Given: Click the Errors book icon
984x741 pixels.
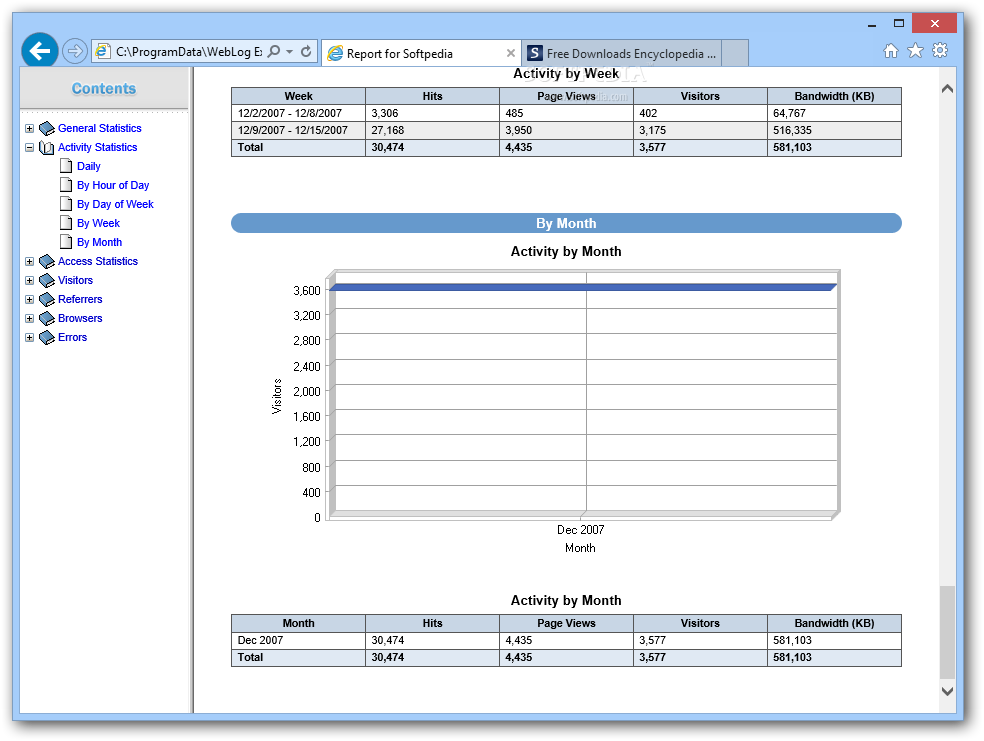Looking at the screenshot, I should [46, 338].
